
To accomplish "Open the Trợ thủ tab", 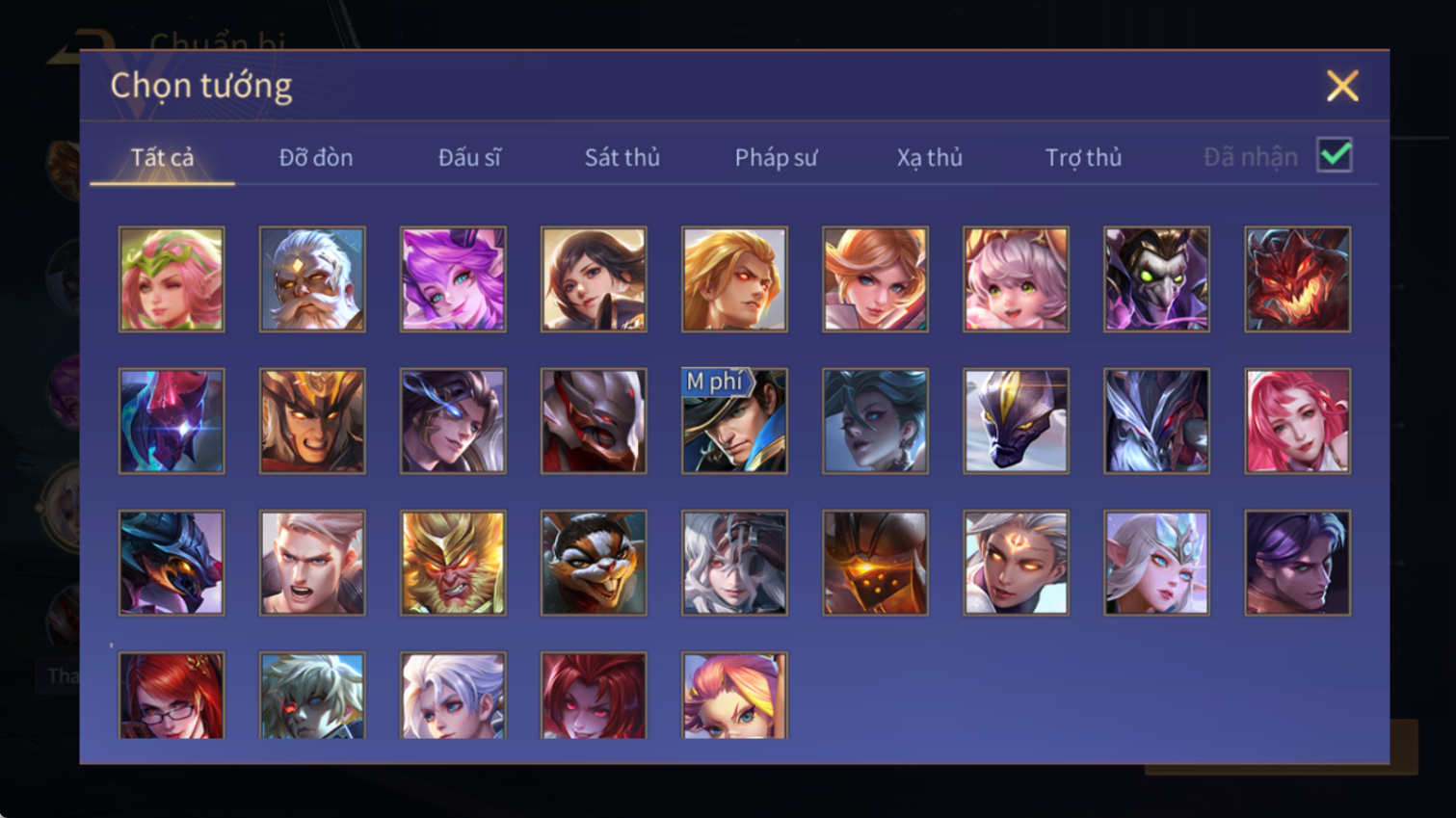I will click(x=1083, y=157).
